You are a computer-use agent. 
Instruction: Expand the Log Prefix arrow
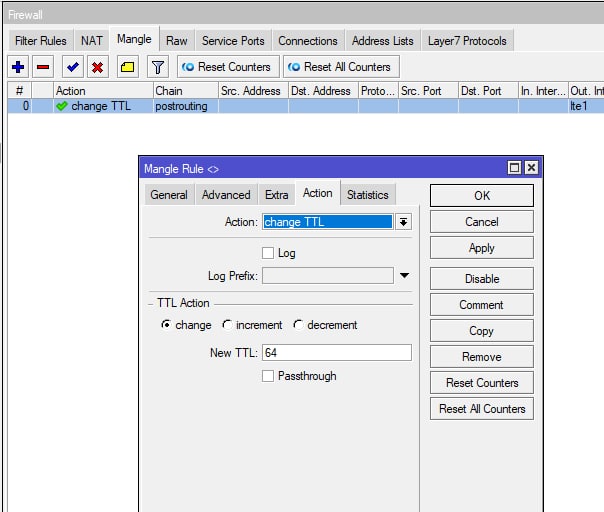(x=404, y=275)
